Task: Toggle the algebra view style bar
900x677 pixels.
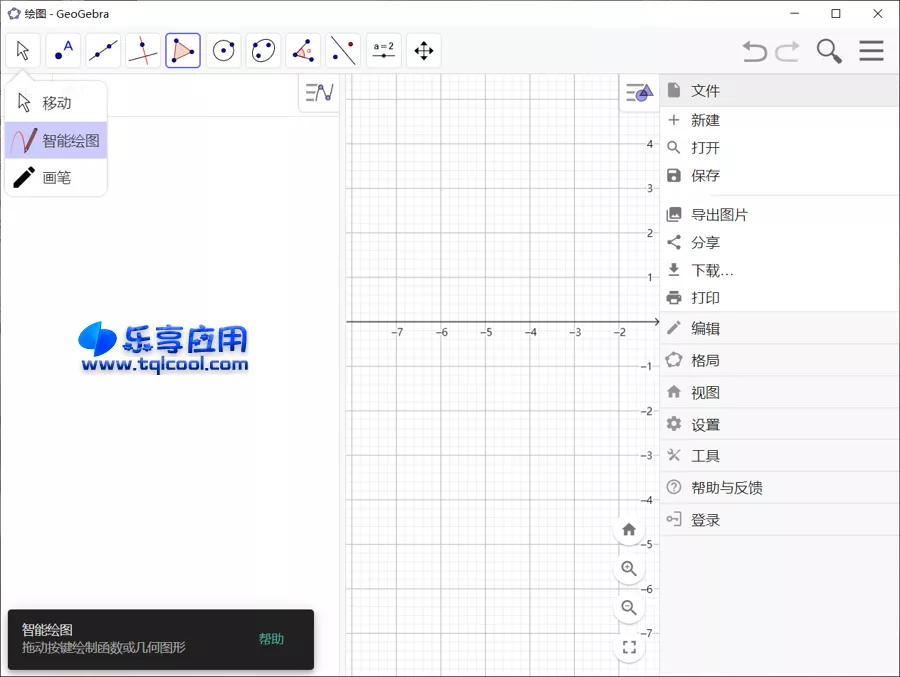Action: point(319,93)
